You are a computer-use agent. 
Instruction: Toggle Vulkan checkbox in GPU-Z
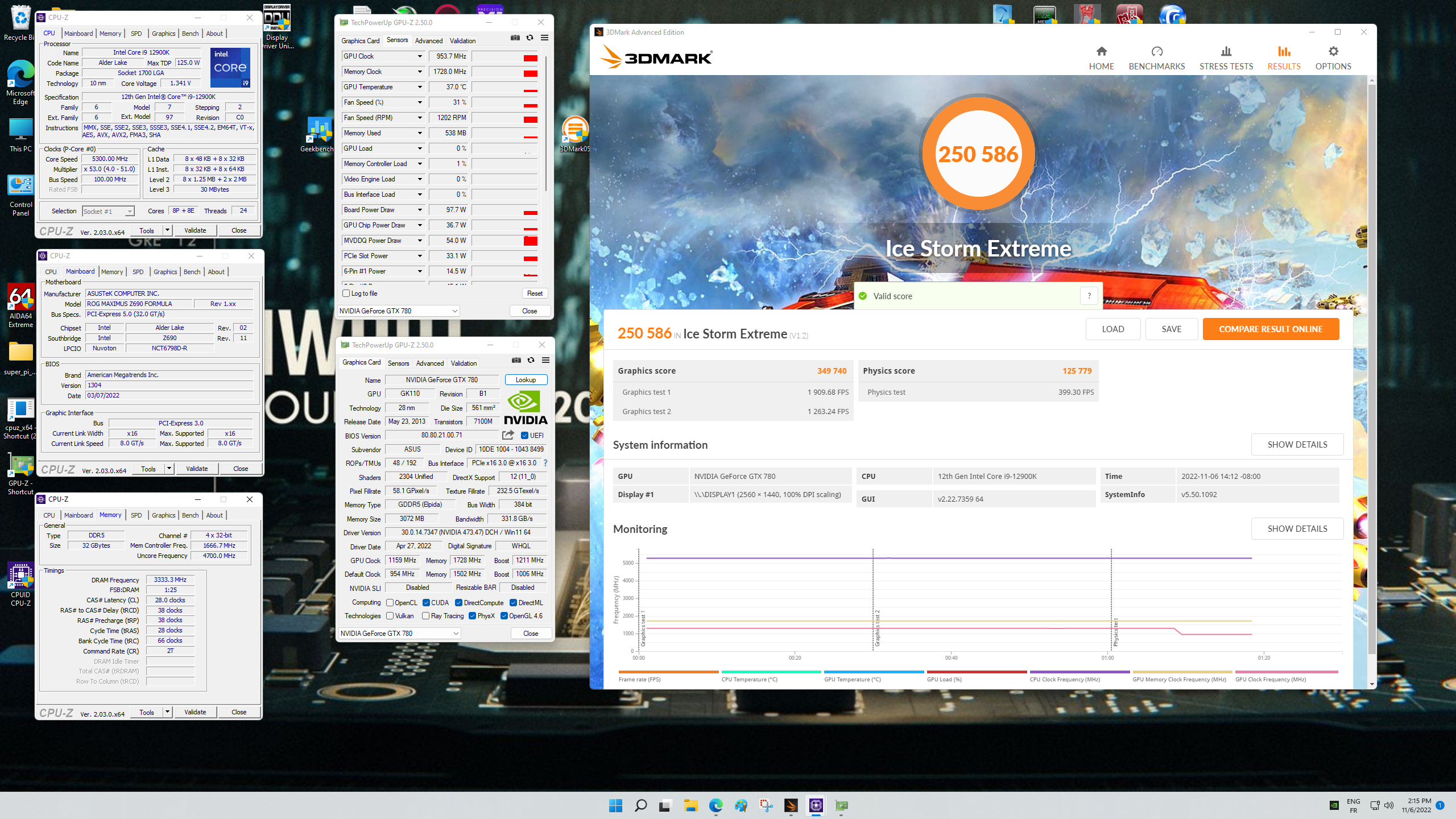point(390,616)
